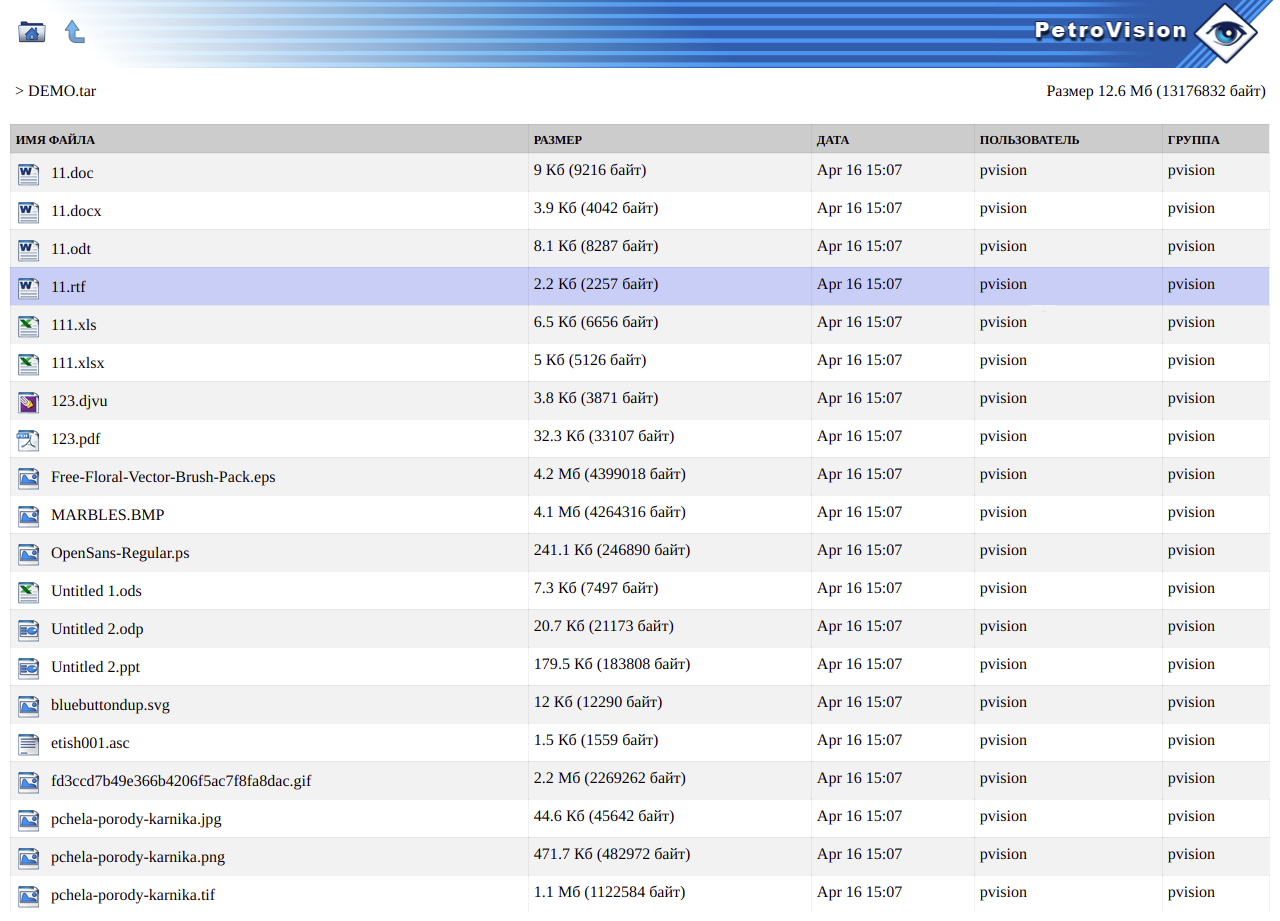Open OpenSans-Regular.ps file name

(x=120, y=553)
